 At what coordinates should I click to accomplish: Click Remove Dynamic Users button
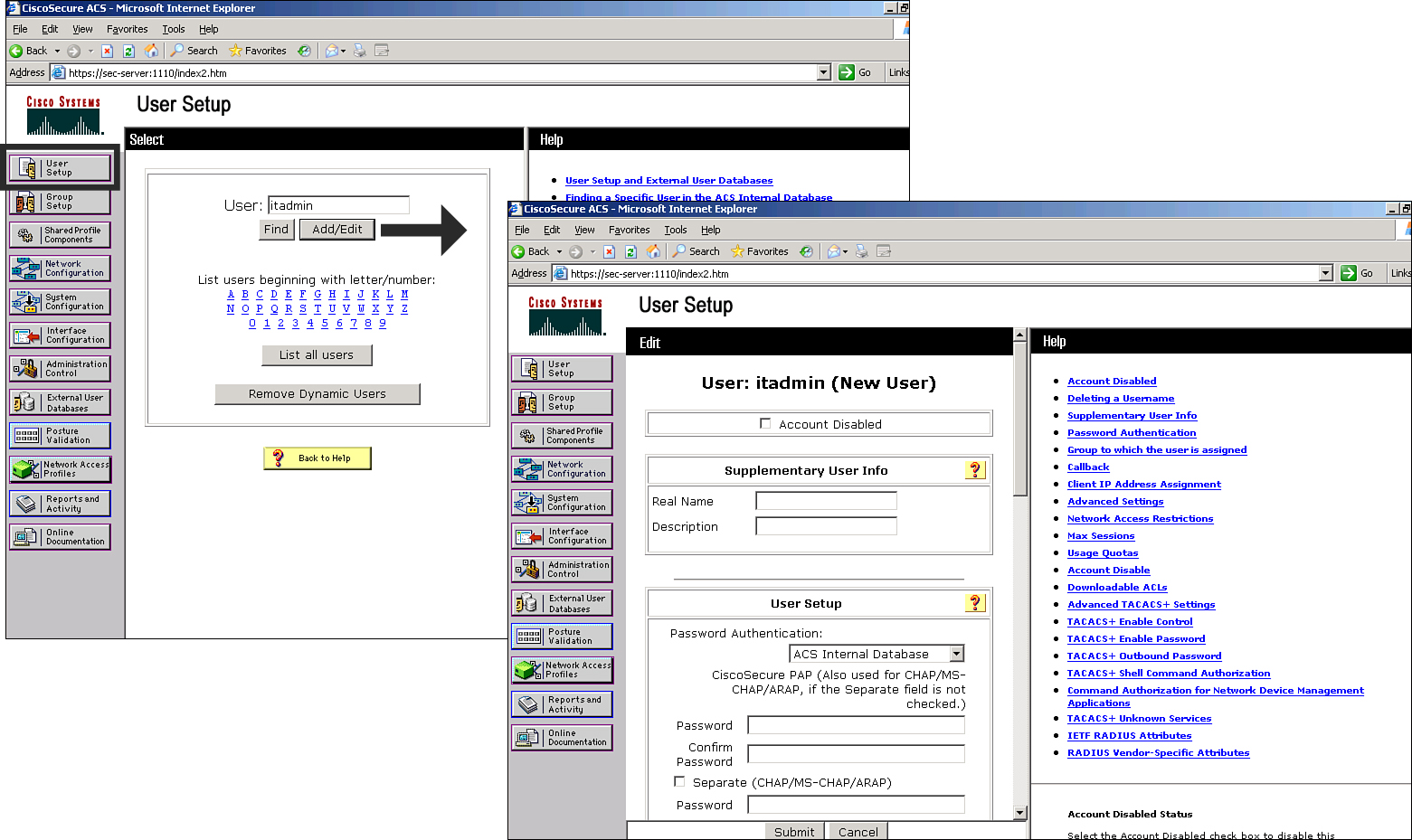tap(317, 393)
